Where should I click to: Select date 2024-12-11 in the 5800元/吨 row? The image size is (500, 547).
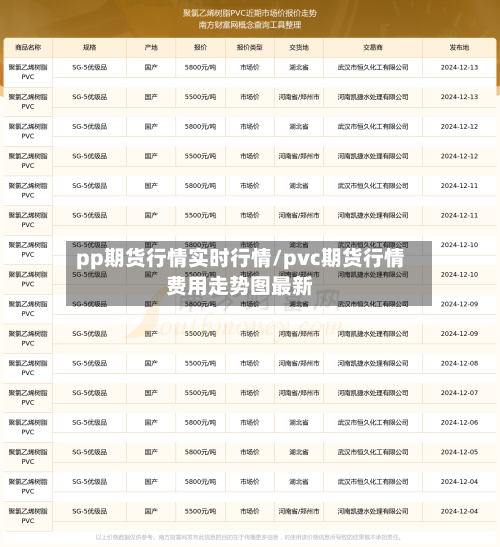tap(459, 186)
